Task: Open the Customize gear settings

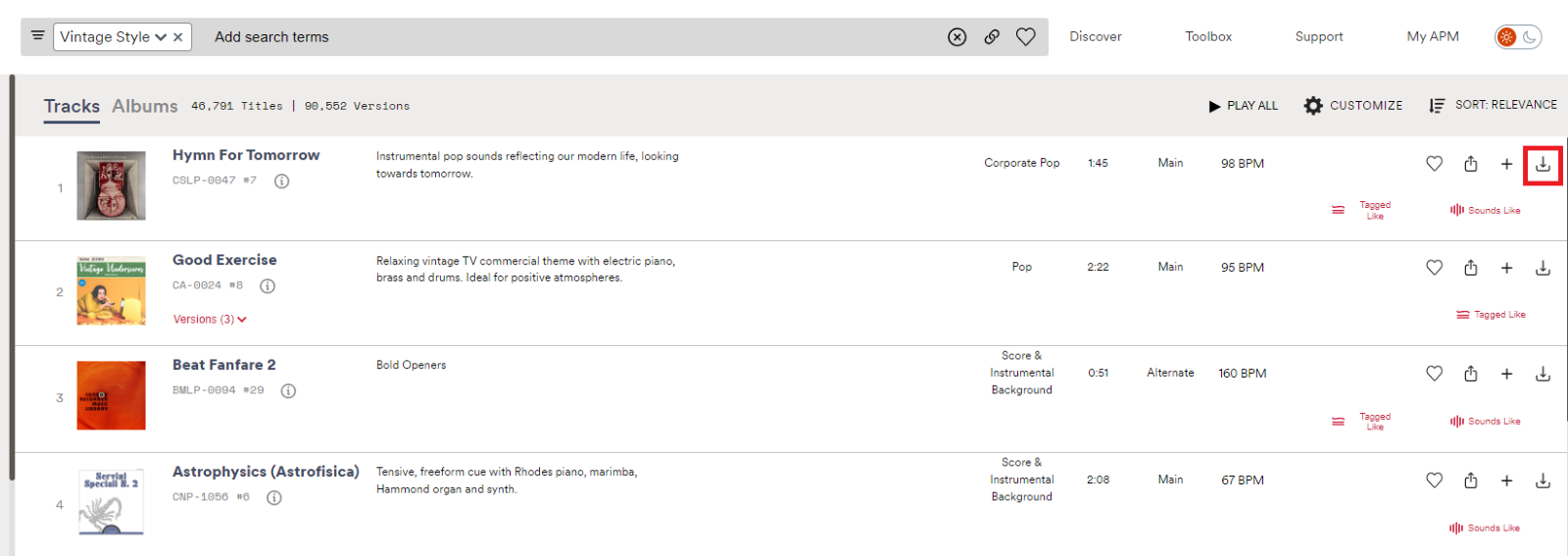Action: pos(1353,106)
